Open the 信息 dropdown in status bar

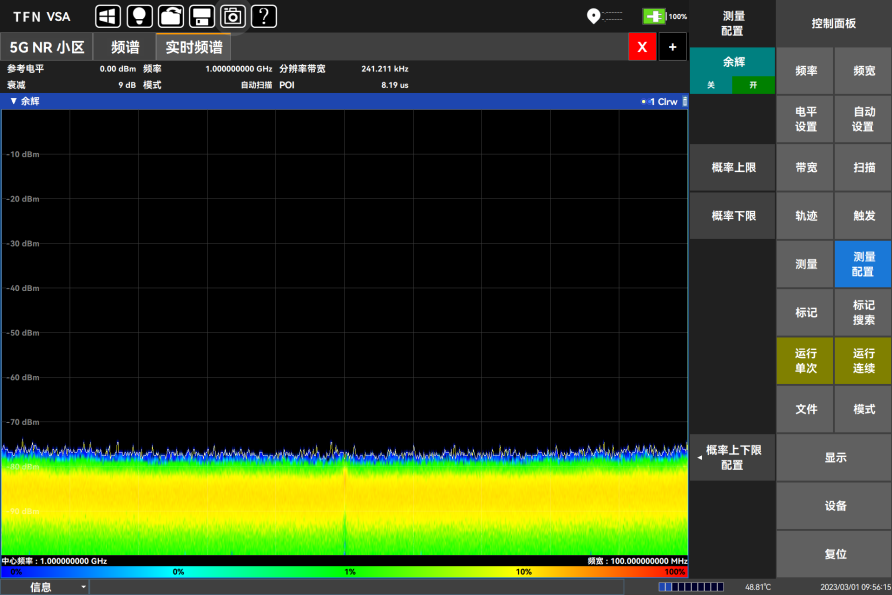click(x=45, y=587)
